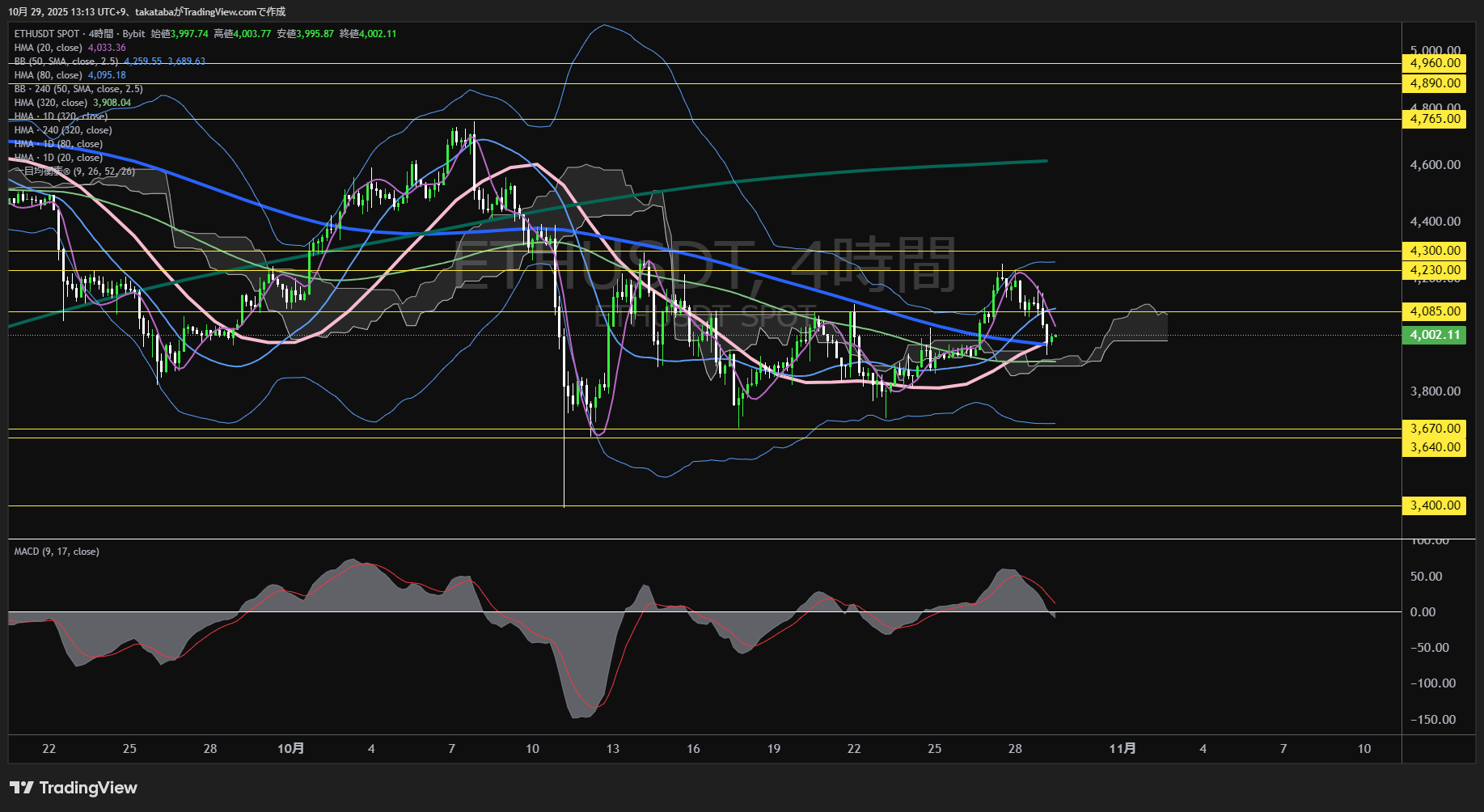
Task: Click the BB · 240 (50, SMA) legend entry
Action: [78, 89]
